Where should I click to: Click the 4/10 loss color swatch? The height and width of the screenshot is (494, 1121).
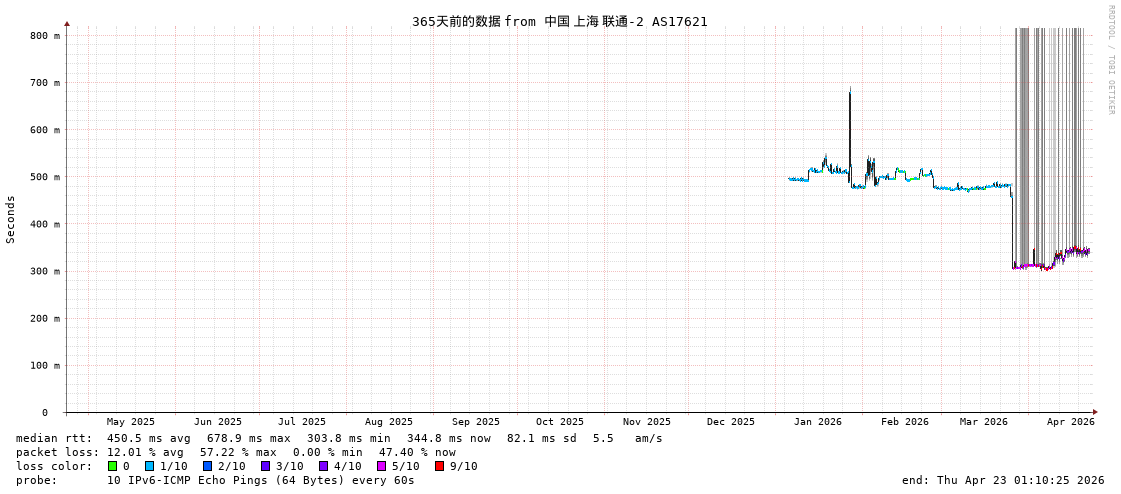tap(324, 466)
